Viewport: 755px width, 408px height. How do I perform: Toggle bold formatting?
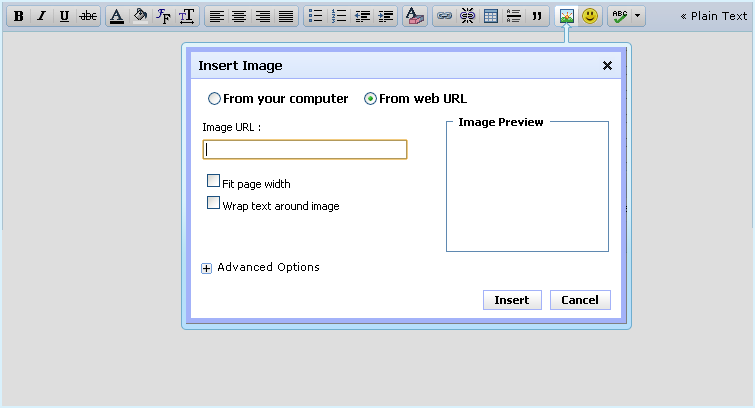[x=18, y=16]
